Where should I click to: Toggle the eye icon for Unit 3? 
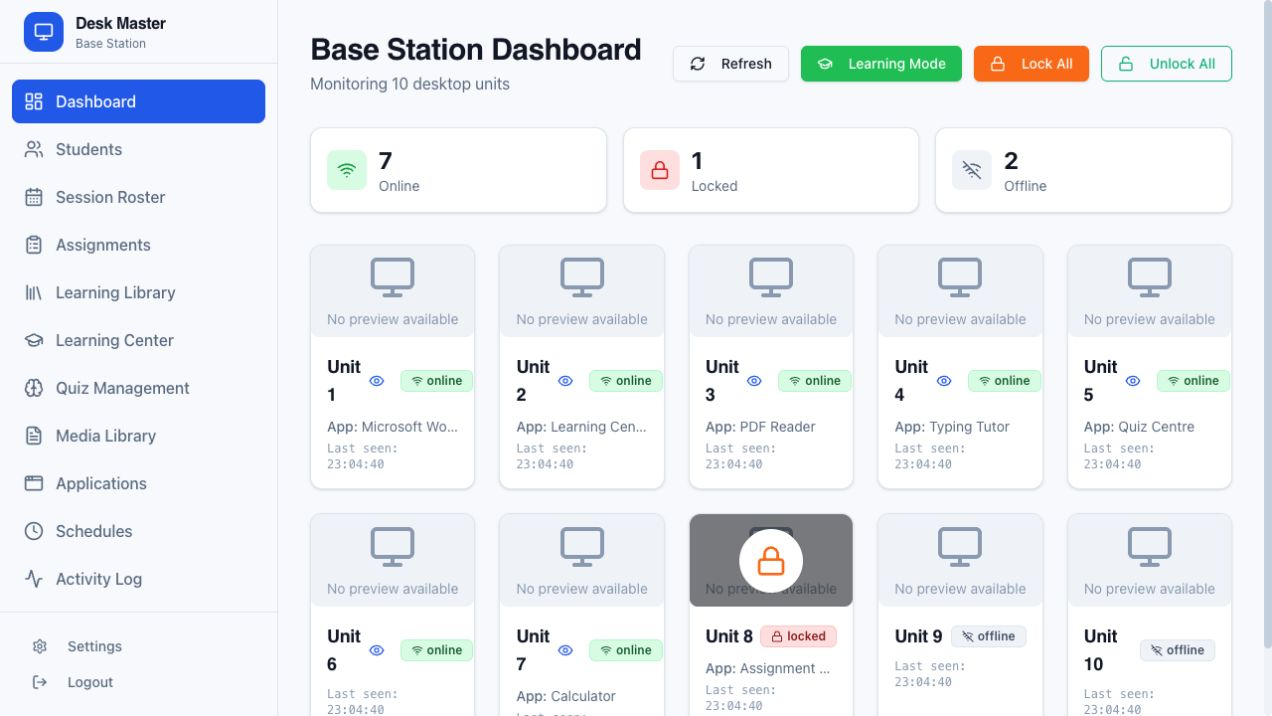(755, 381)
